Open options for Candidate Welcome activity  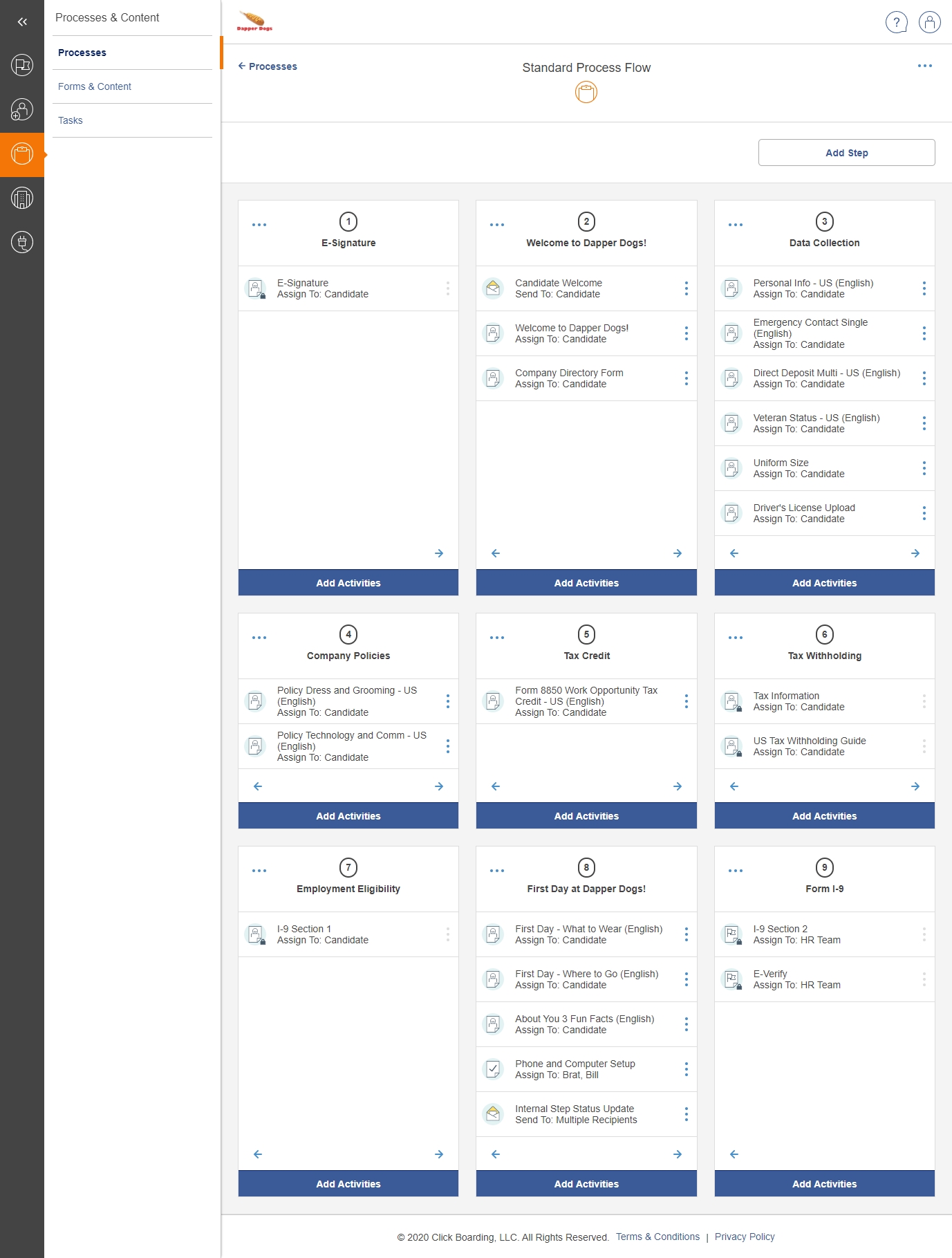click(686, 288)
